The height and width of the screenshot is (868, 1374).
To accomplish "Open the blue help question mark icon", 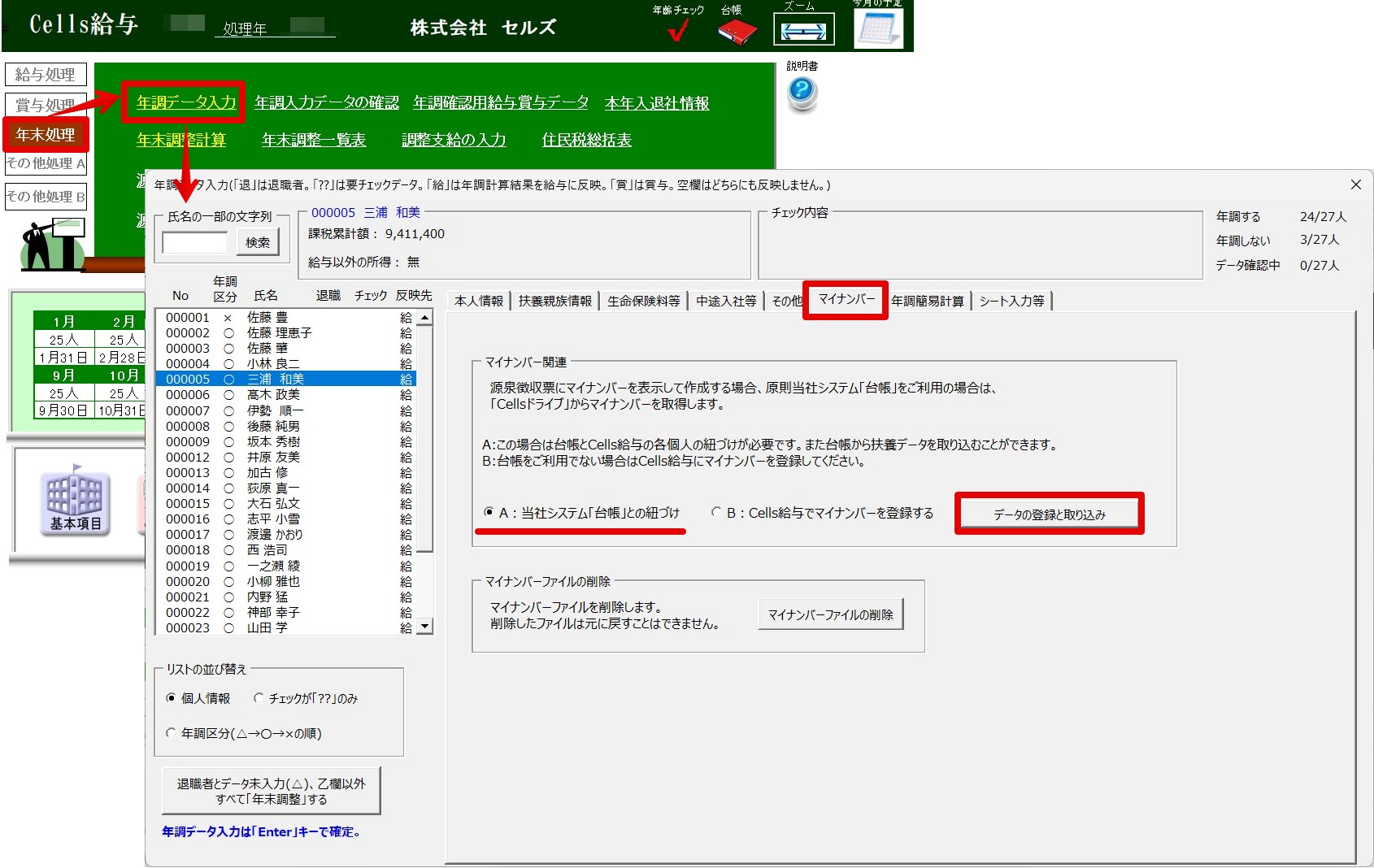I will [x=802, y=91].
